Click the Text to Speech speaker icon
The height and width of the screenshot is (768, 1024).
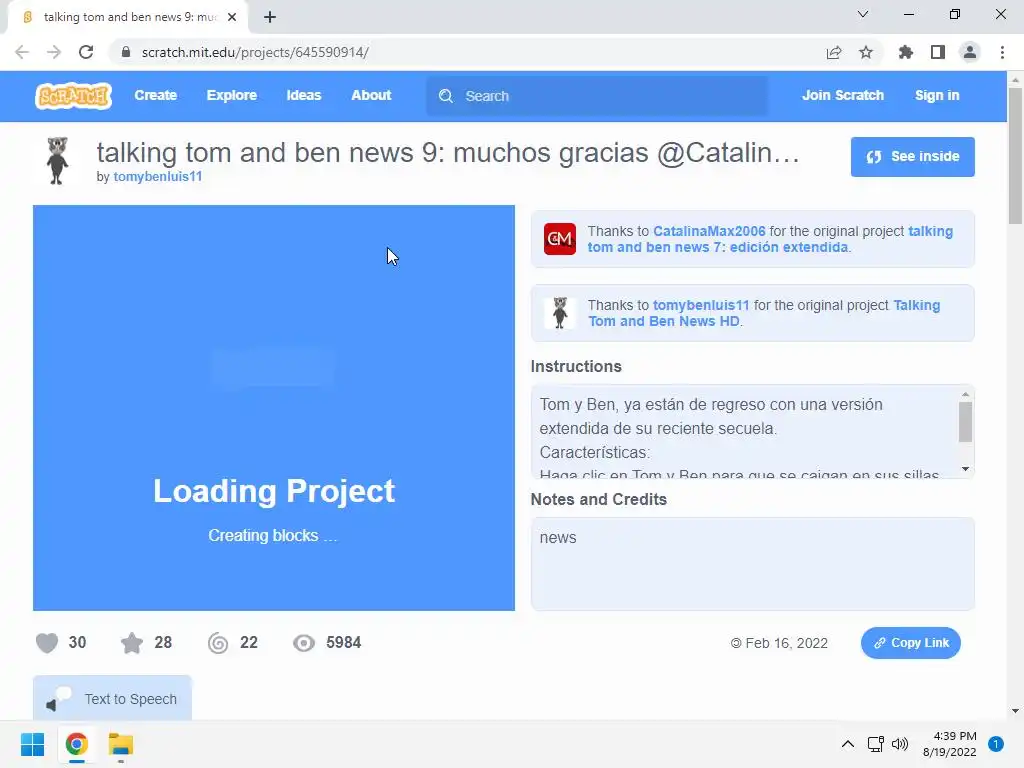coord(57,699)
